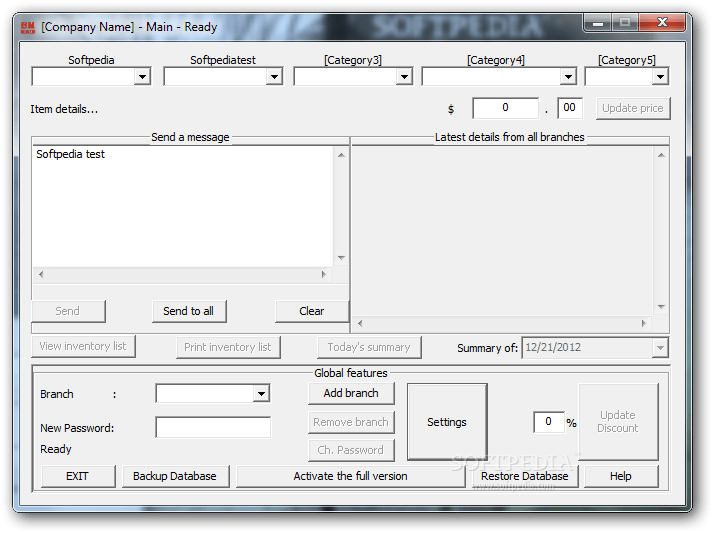The width and height of the screenshot is (713, 533).
Task: Click Latest details scroll down arrow
Action: pos(661,307)
